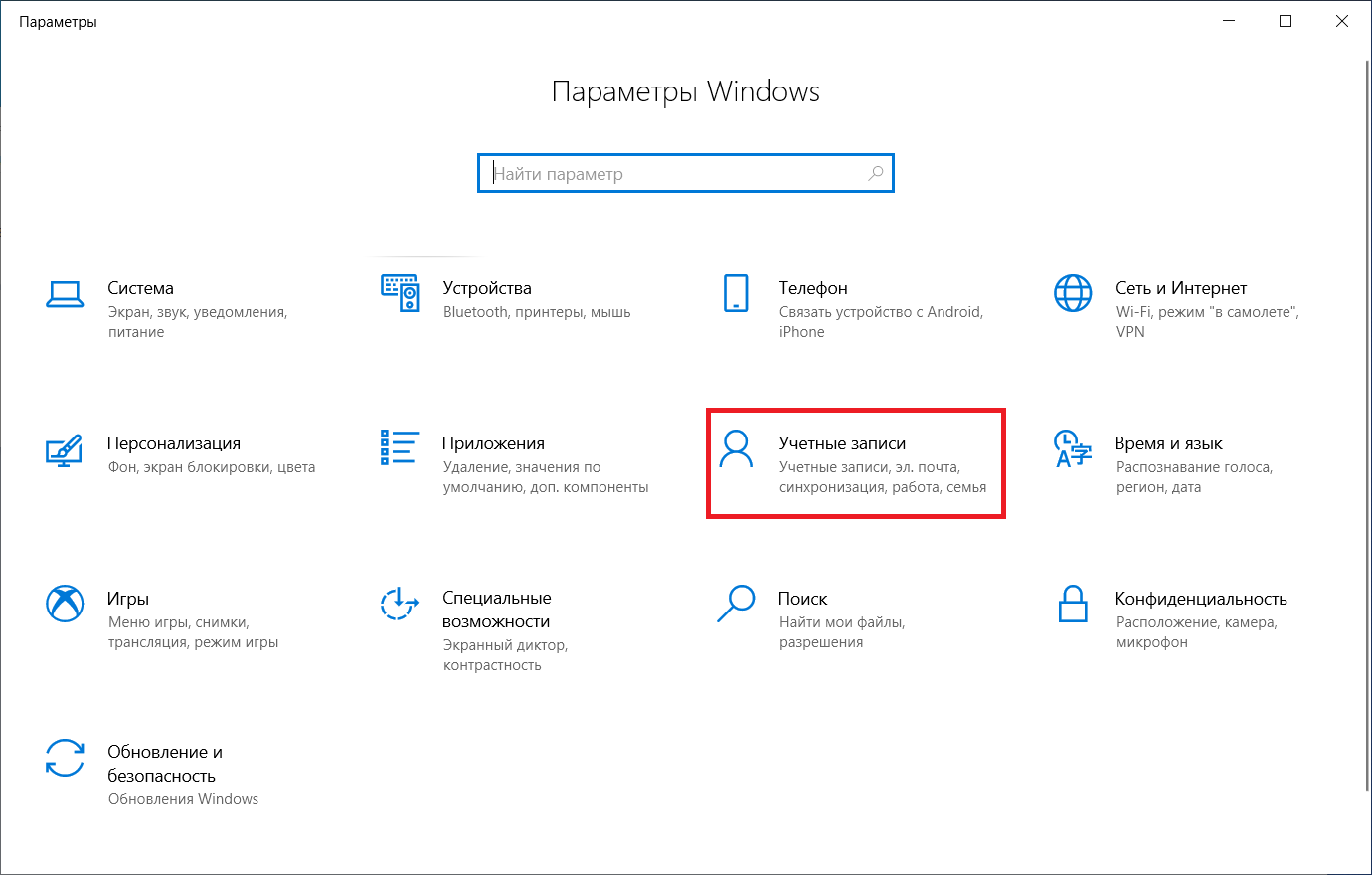The height and width of the screenshot is (875, 1372).
Task: Click the Обновление и безопасность arrows icon
Action: click(x=65, y=758)
